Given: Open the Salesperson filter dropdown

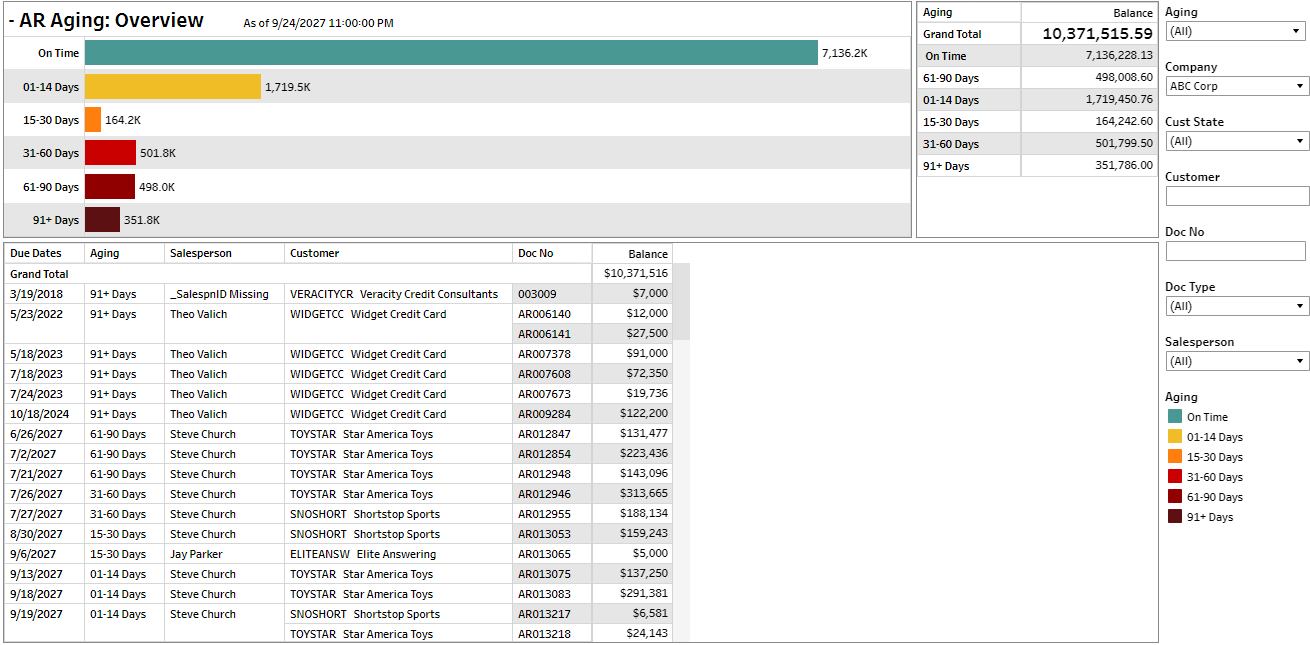Looking at the screenshot, I should (1235, 360).
